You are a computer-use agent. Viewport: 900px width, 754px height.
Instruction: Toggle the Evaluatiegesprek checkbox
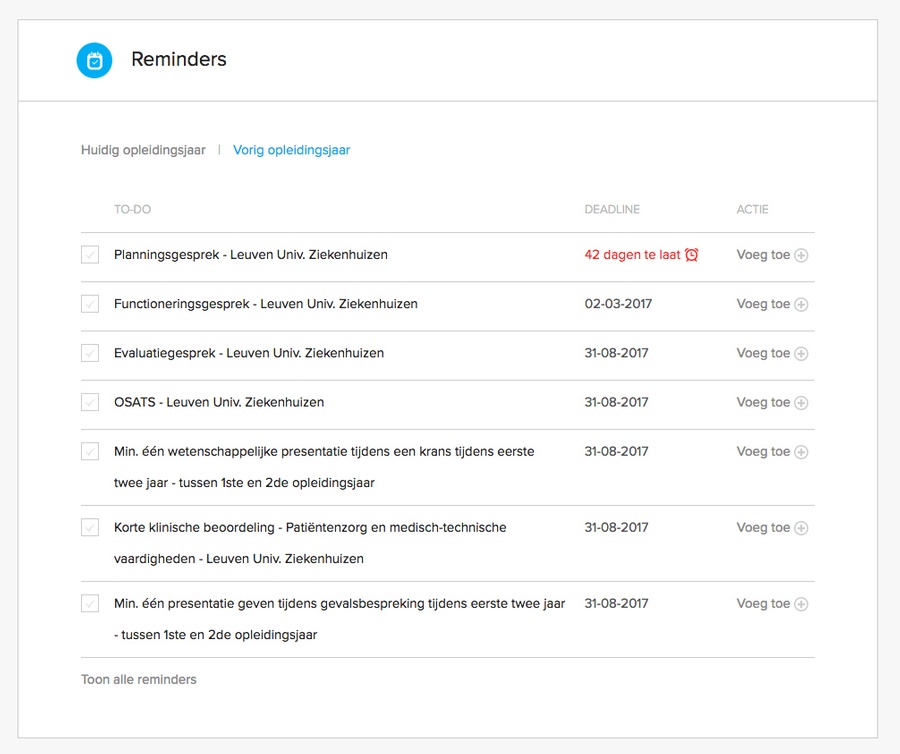point(90,353)
